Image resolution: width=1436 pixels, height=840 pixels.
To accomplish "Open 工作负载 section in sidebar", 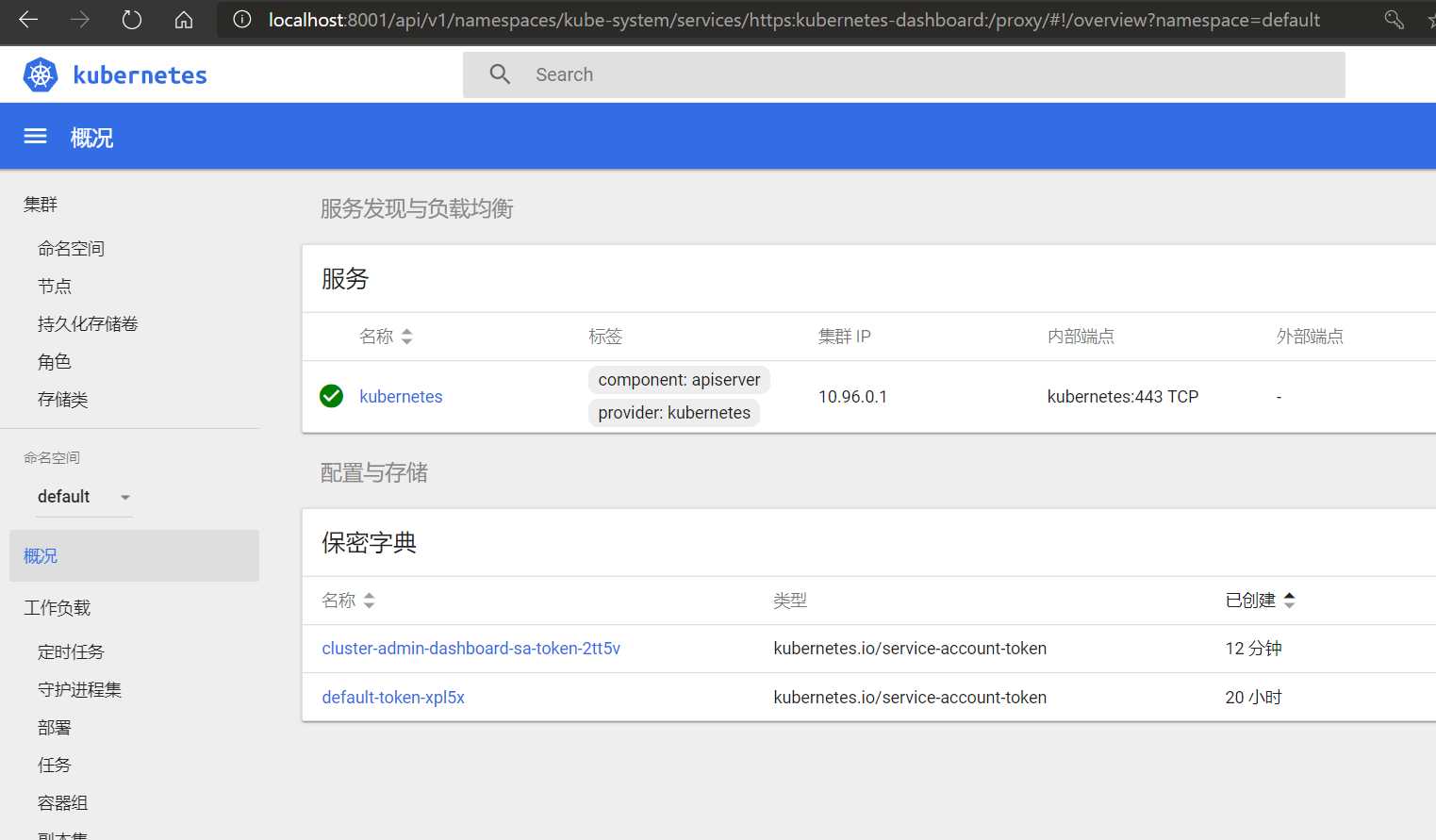I will pos(57,608).
